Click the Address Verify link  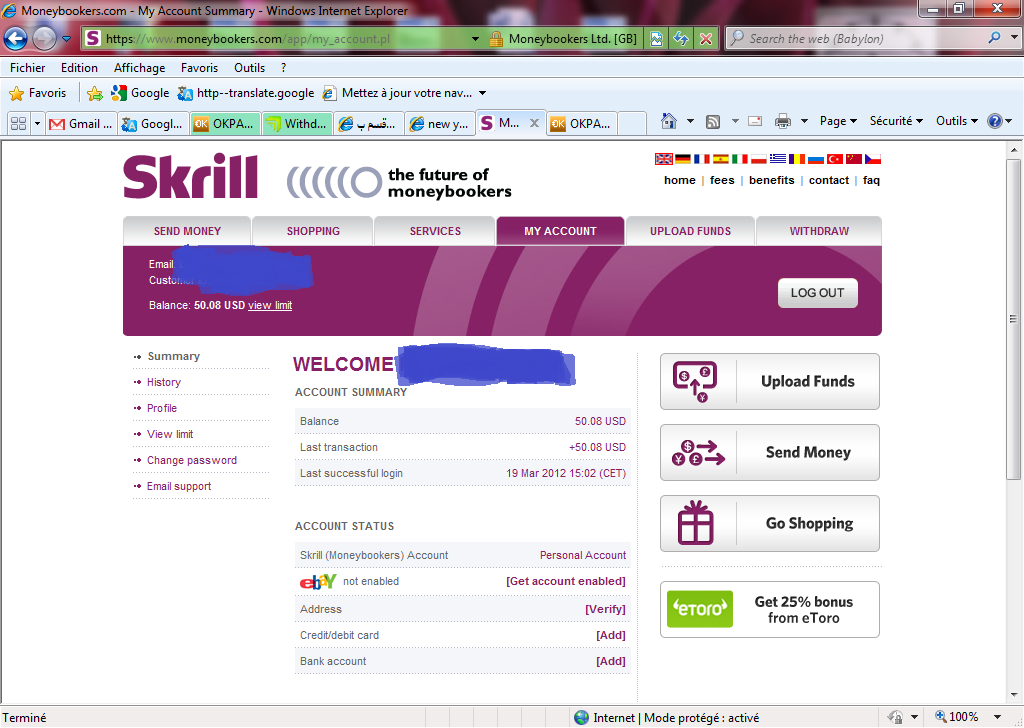click(605, 609)
